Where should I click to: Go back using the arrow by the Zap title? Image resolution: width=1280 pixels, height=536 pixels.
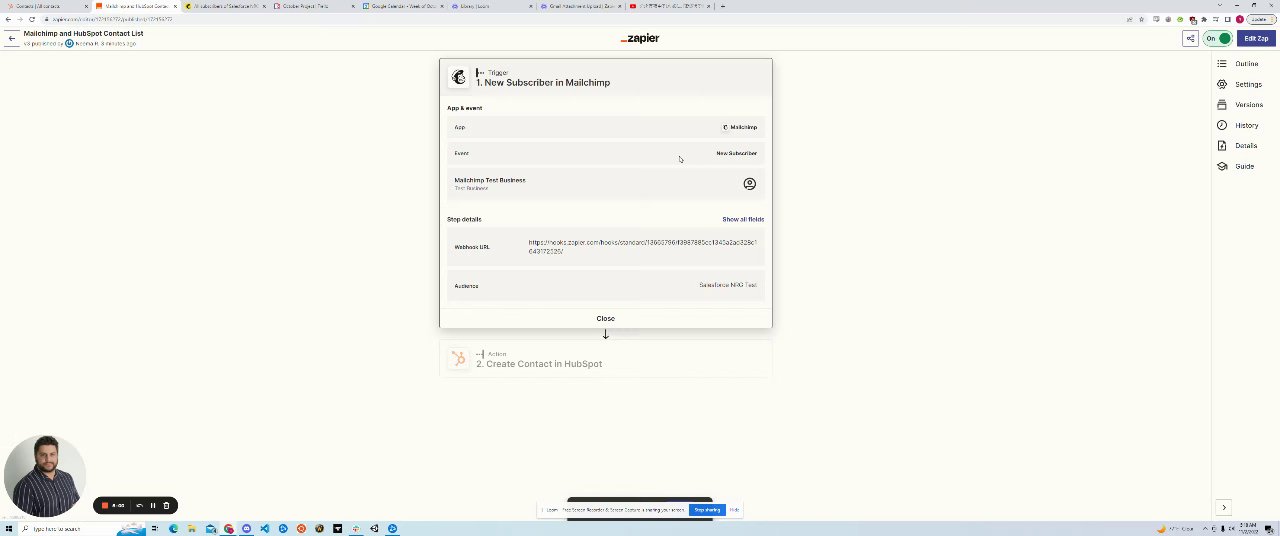(x=11, y=38)
